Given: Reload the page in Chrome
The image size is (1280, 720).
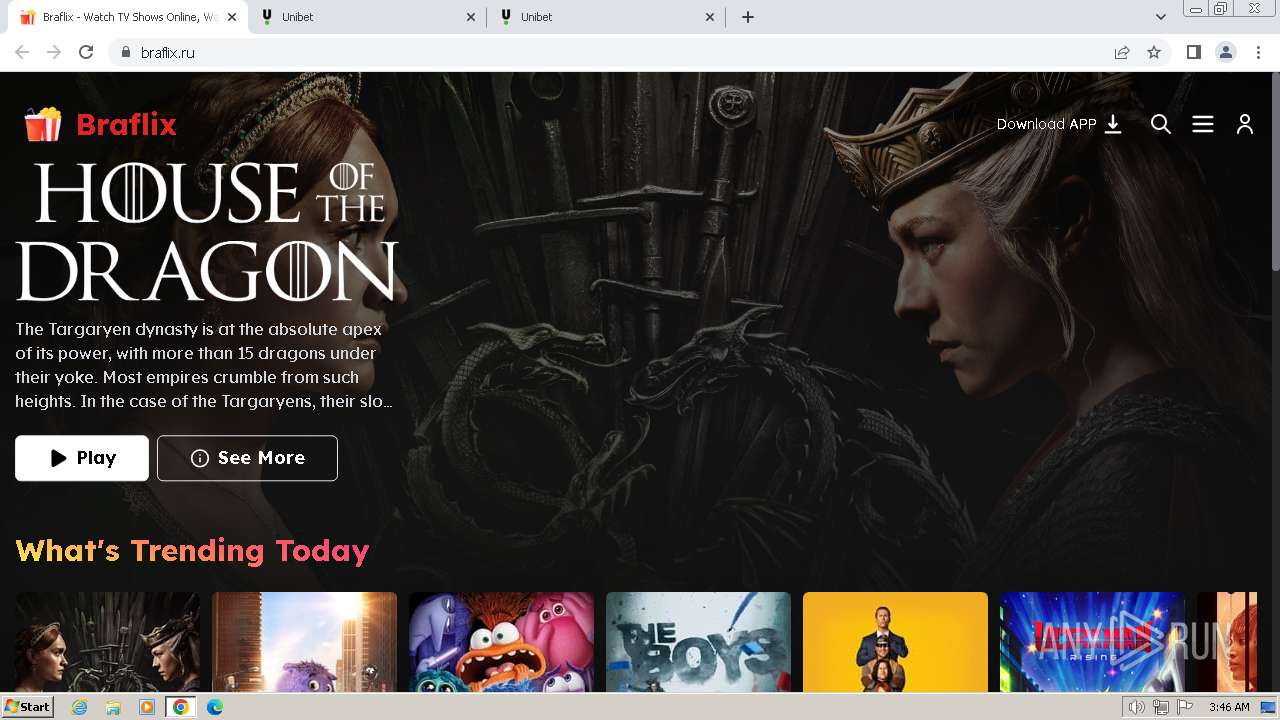Looking at the screenshot, I should tap(86, 52).
